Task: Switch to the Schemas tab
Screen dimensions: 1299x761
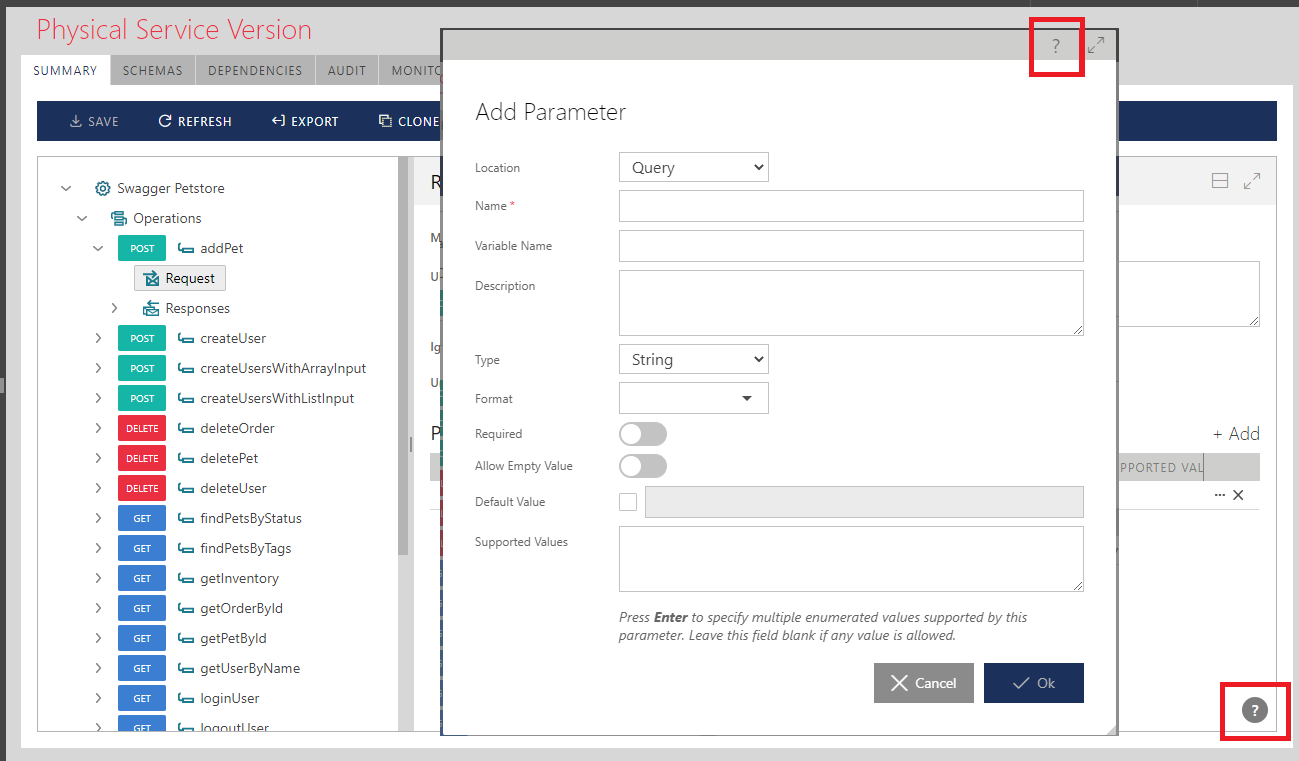Action: pos(152,71)
